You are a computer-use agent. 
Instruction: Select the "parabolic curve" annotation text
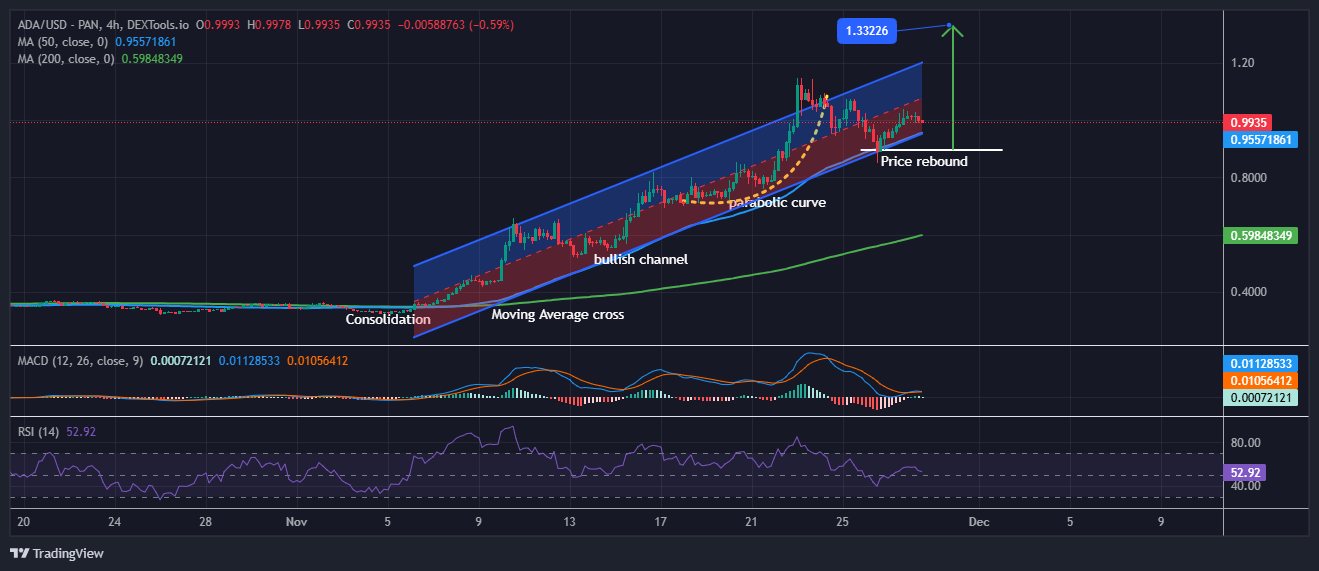click(x=777, y=202)
